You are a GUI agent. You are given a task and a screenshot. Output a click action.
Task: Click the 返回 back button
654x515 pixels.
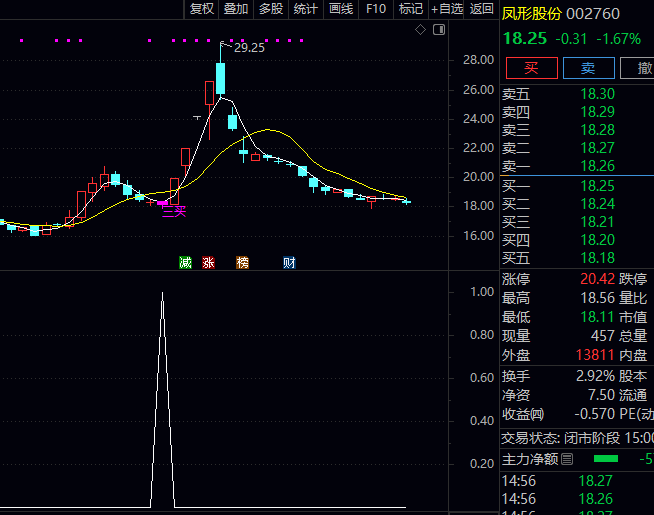coord(482,9)
